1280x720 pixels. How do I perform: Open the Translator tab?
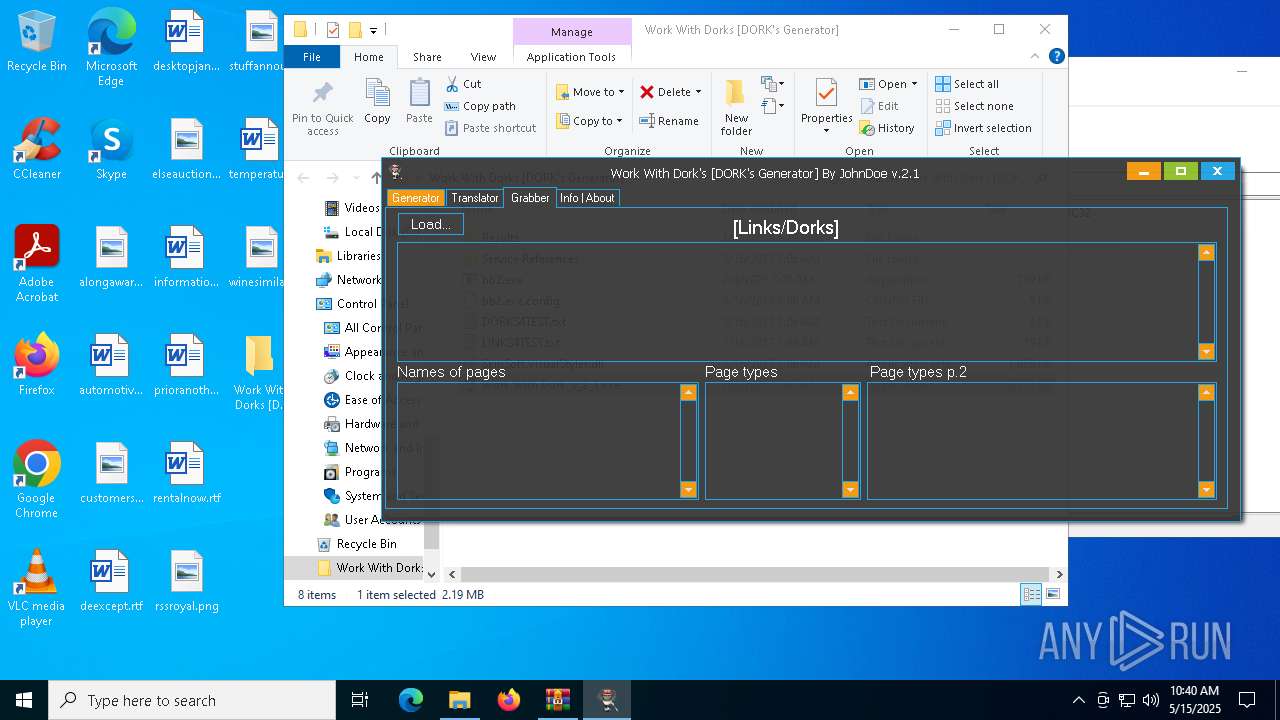(474, 198)
